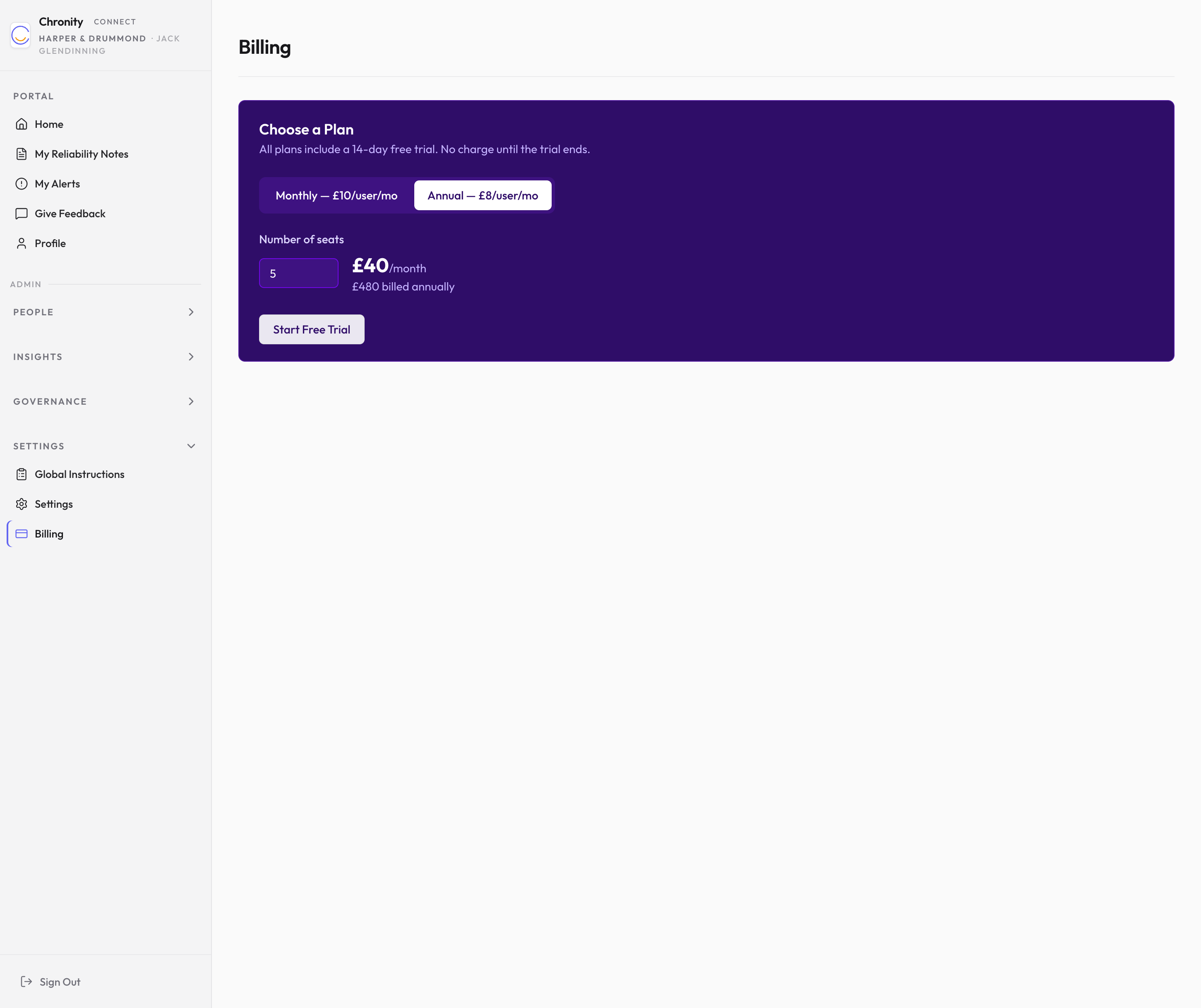This screenshot has width=1201, height=1008.
Task: Open My Reliability Notes via its document icon
Action: point(21,153)
